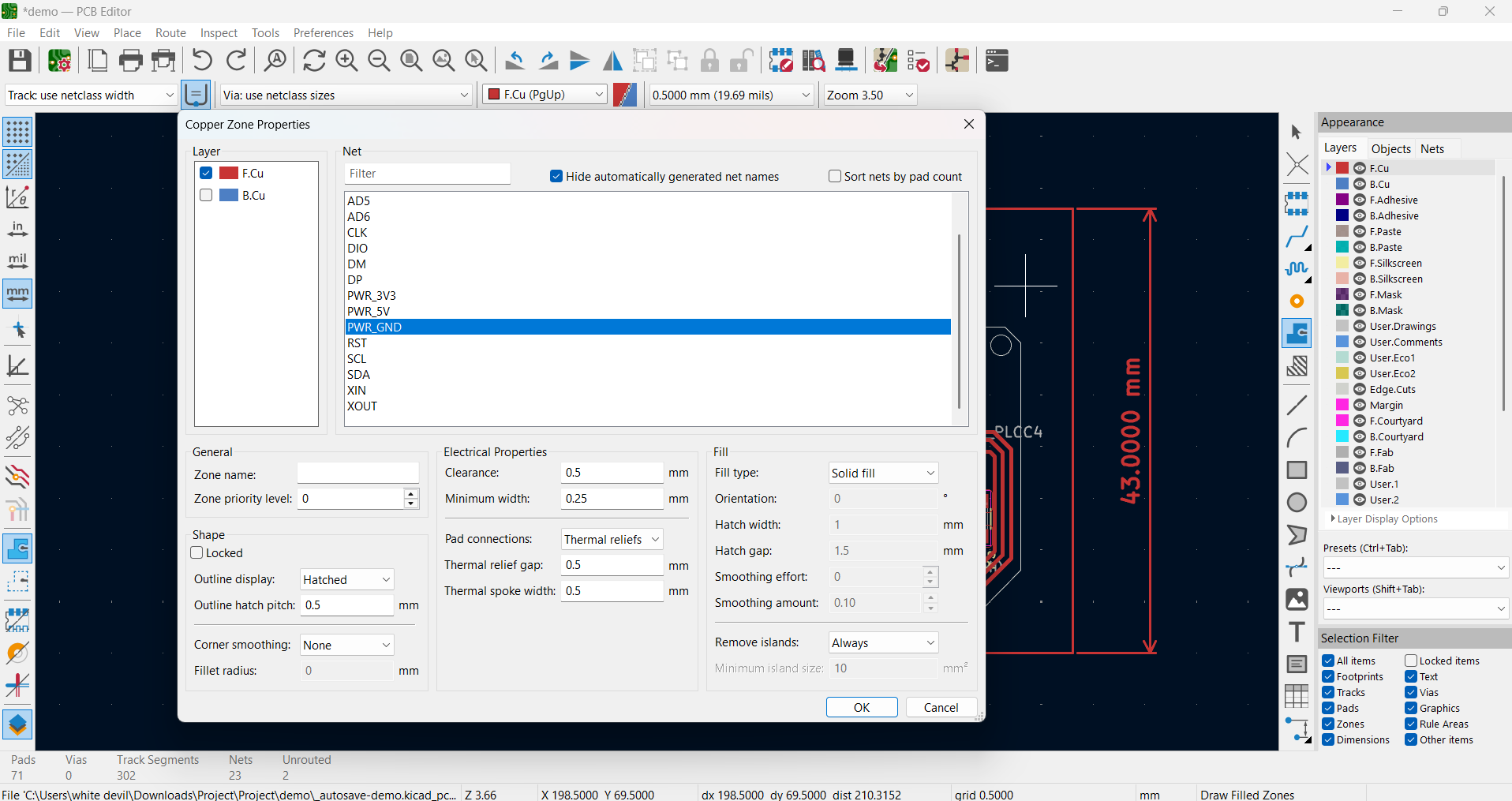1512x801 pixels.
Task: Check Sort nets by pad count
Action: pos(835,176)
